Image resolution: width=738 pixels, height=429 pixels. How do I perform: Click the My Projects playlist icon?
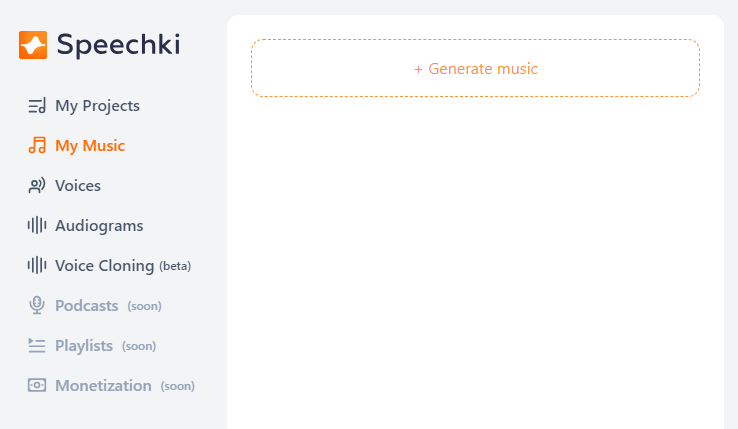37,105
